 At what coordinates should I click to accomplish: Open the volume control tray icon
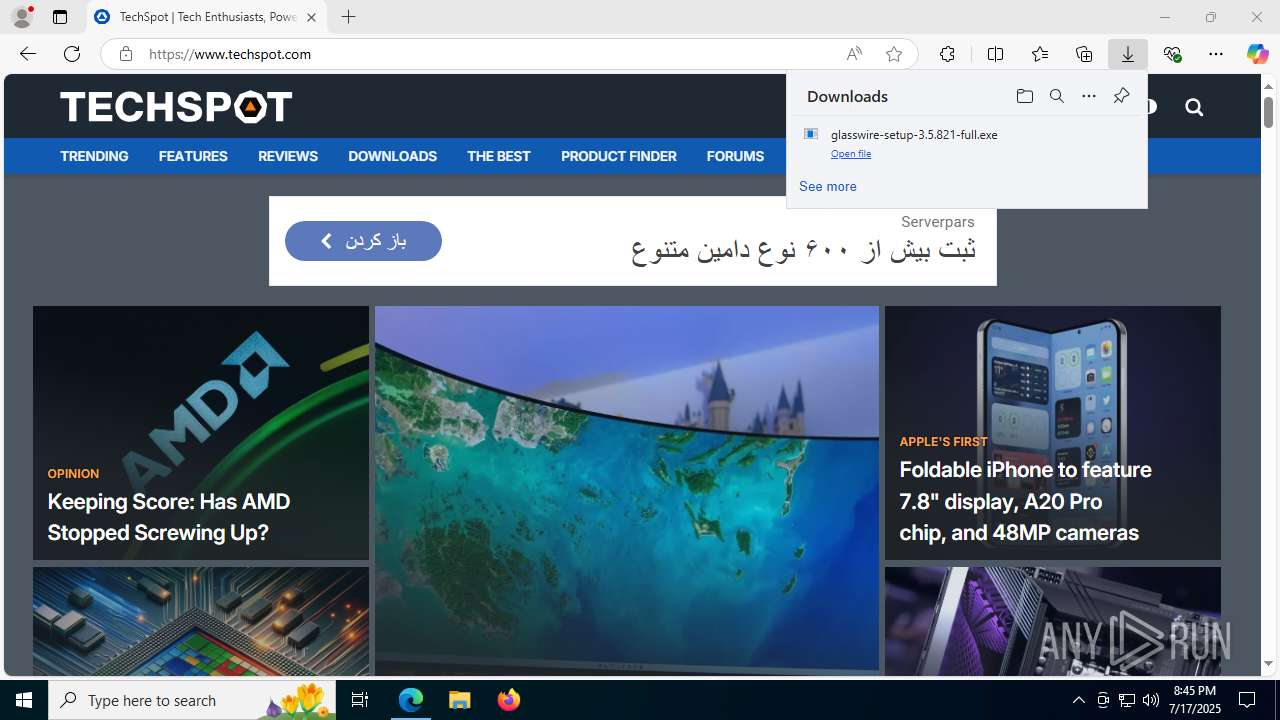coord(1151,700)
